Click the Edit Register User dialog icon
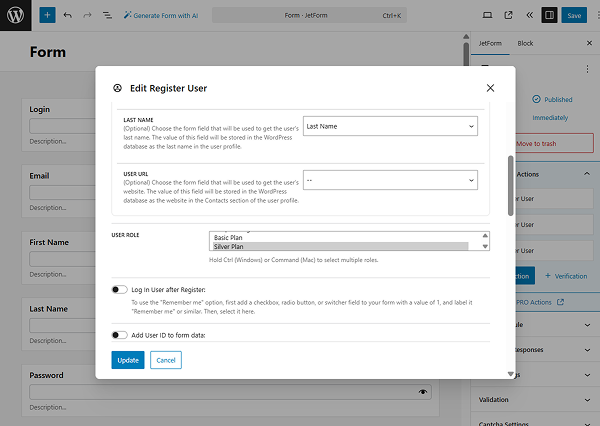 click(117, 88)
